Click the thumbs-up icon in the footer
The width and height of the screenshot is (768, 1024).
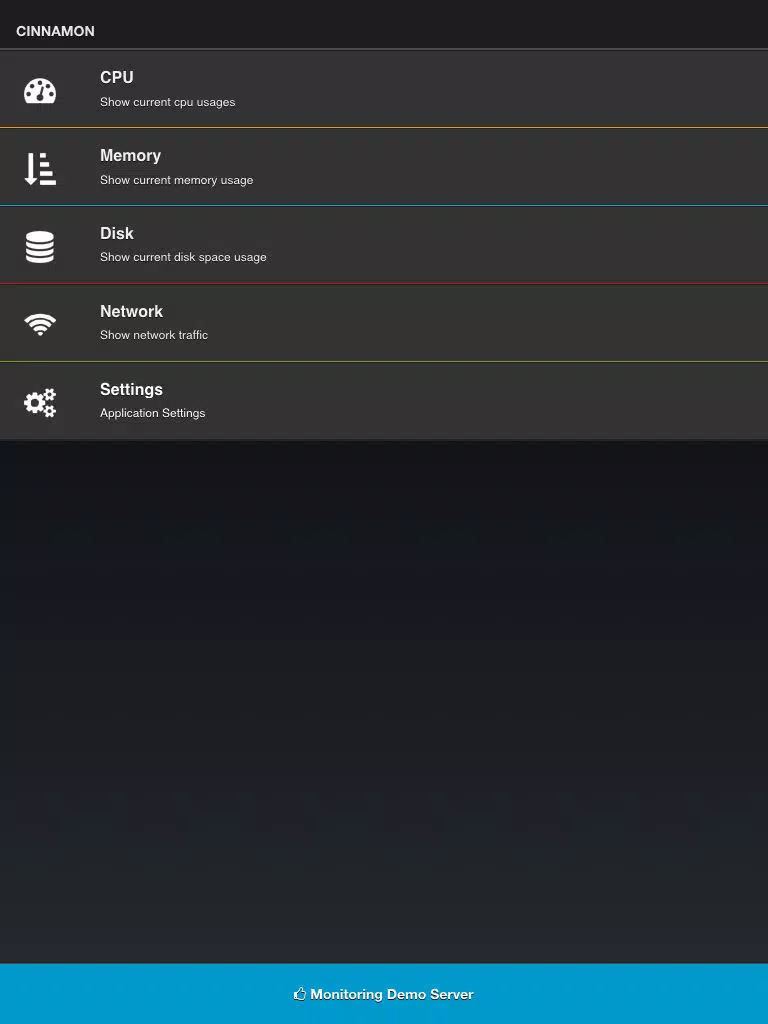coord(300,994)
